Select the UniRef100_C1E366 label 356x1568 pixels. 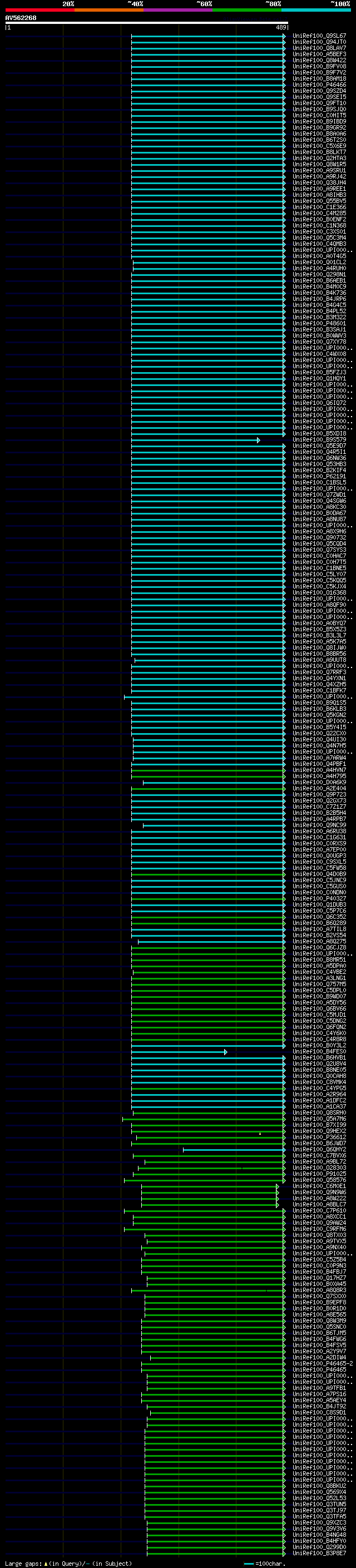(319, 207)
